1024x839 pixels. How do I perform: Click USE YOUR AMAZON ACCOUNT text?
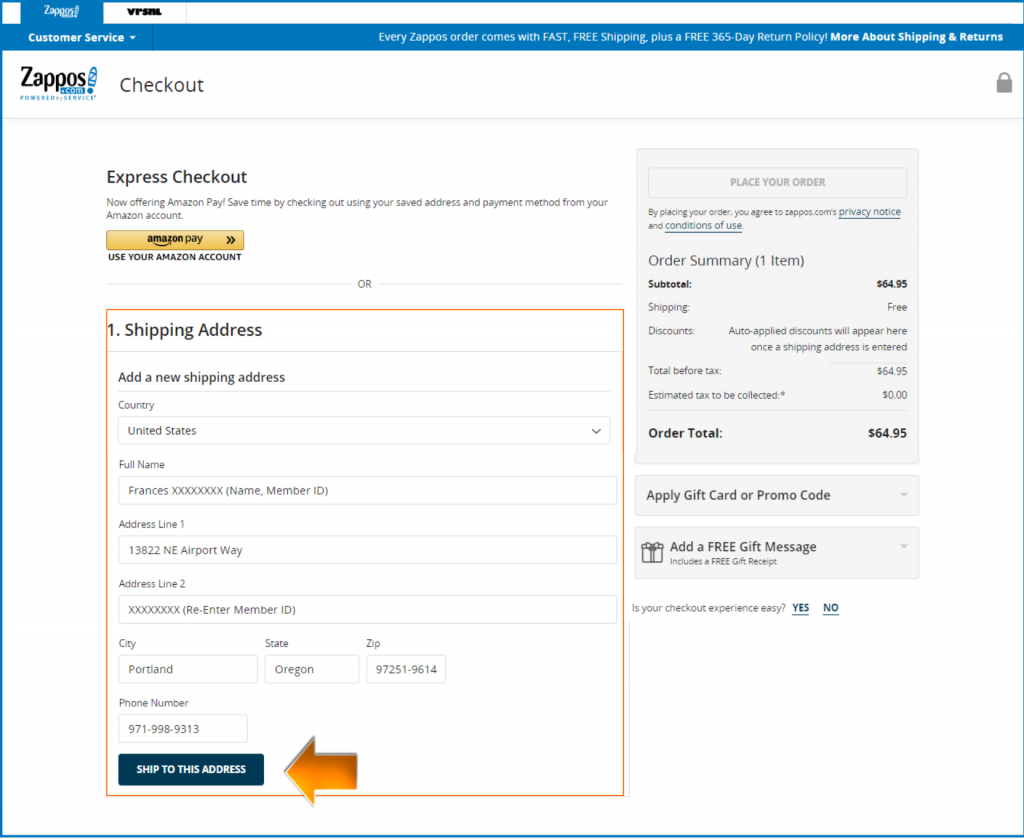point(175,257)
